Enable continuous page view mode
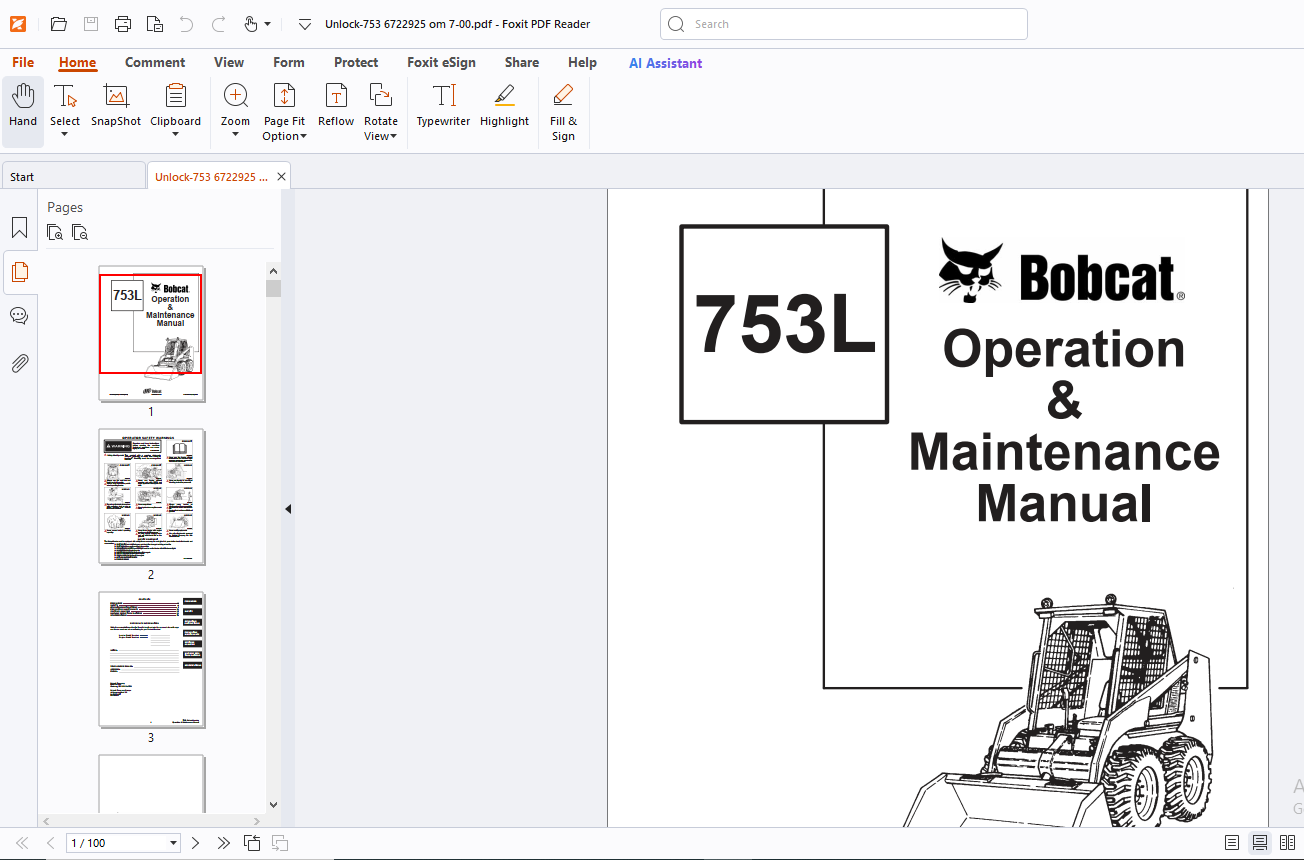This screenshot has height=860, width=1304. coord(1260,843)
